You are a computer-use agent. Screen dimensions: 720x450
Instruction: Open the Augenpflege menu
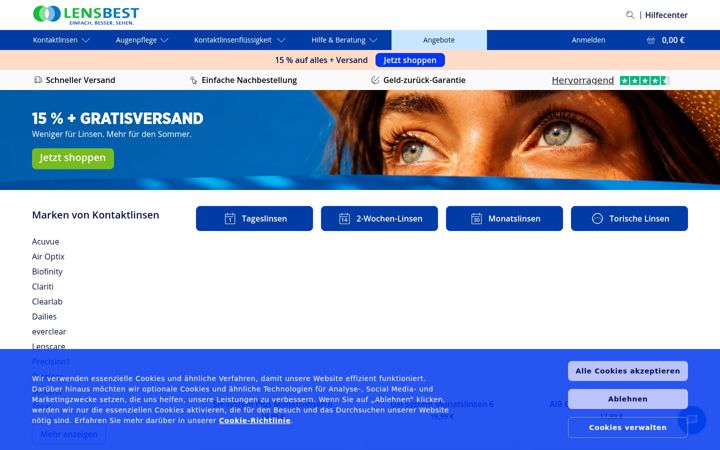(136, 40)
